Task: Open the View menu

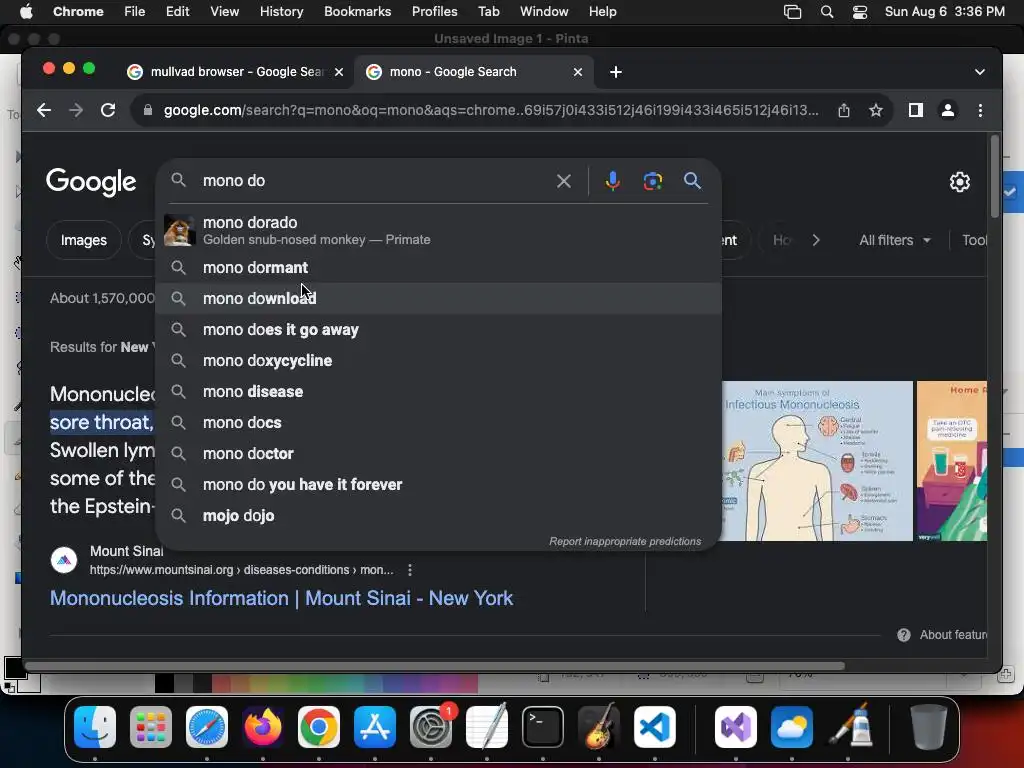Action: pyautogui.click(x=225, y=12)
